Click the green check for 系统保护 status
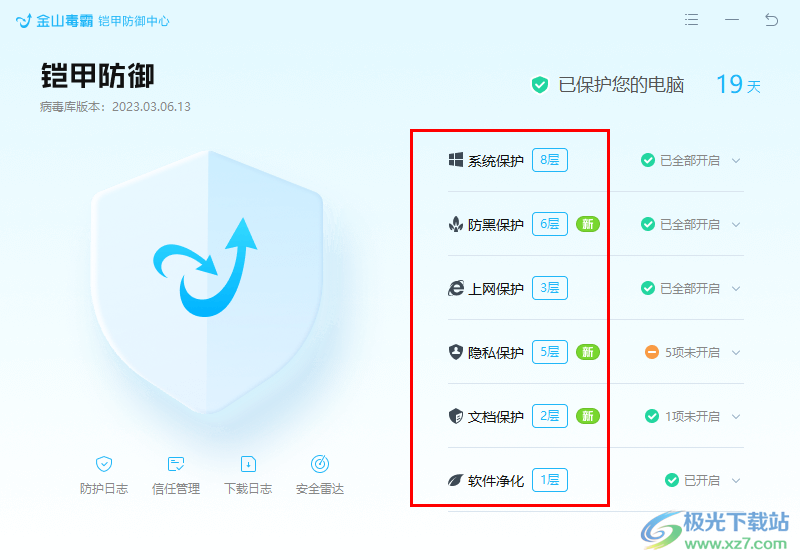The image size is (800, 560). click(x=648, y=160)
